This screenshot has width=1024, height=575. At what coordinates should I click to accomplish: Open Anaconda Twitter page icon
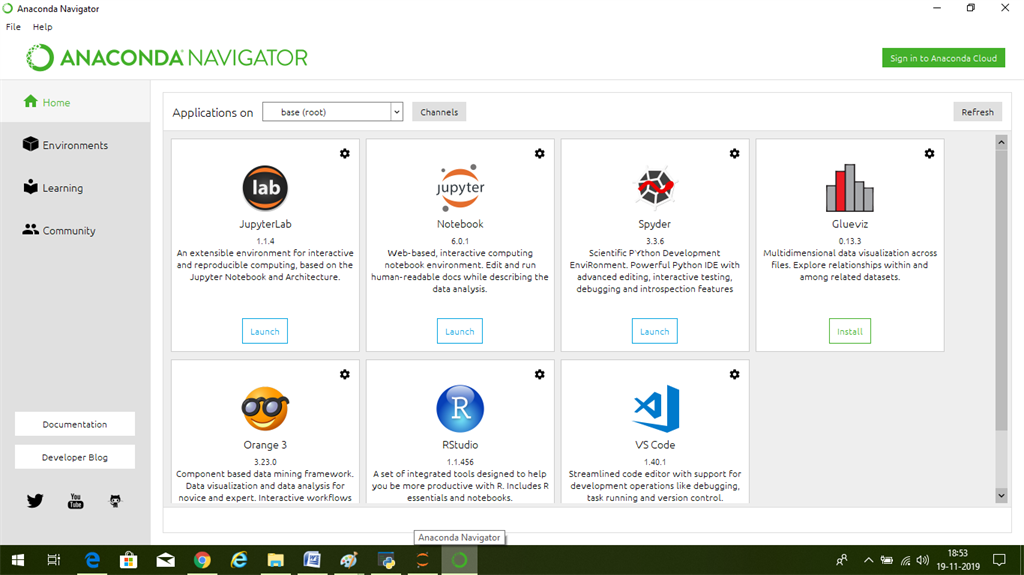pyautogui.click(x=35, y=501)
